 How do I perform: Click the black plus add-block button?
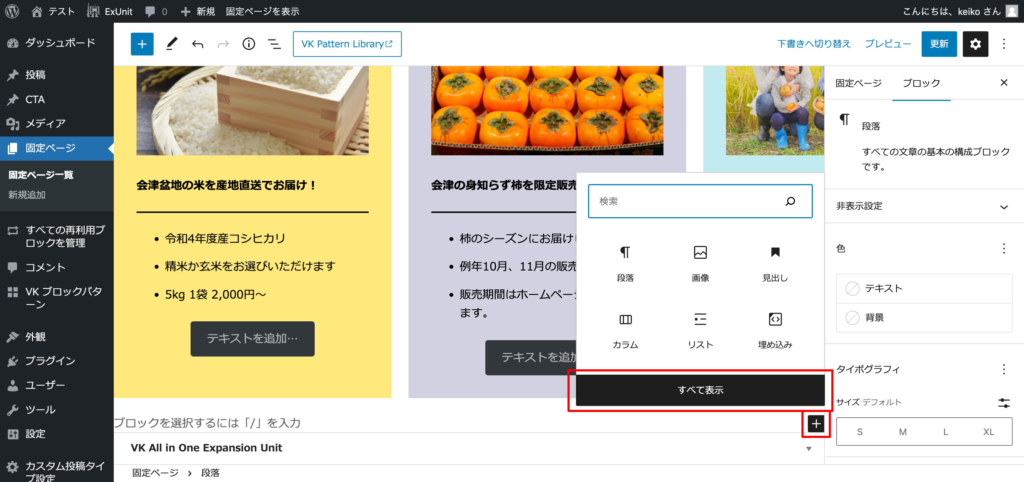816,424
